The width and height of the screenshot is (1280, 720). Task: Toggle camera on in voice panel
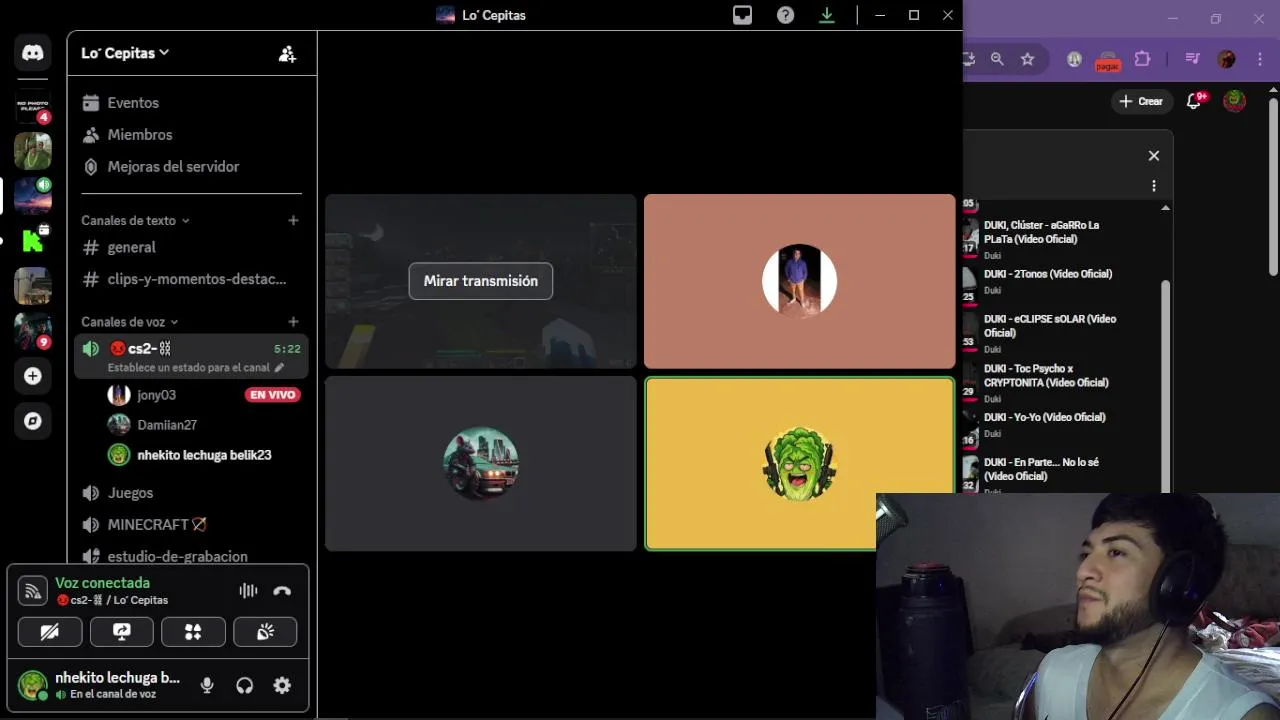[50, 632]
